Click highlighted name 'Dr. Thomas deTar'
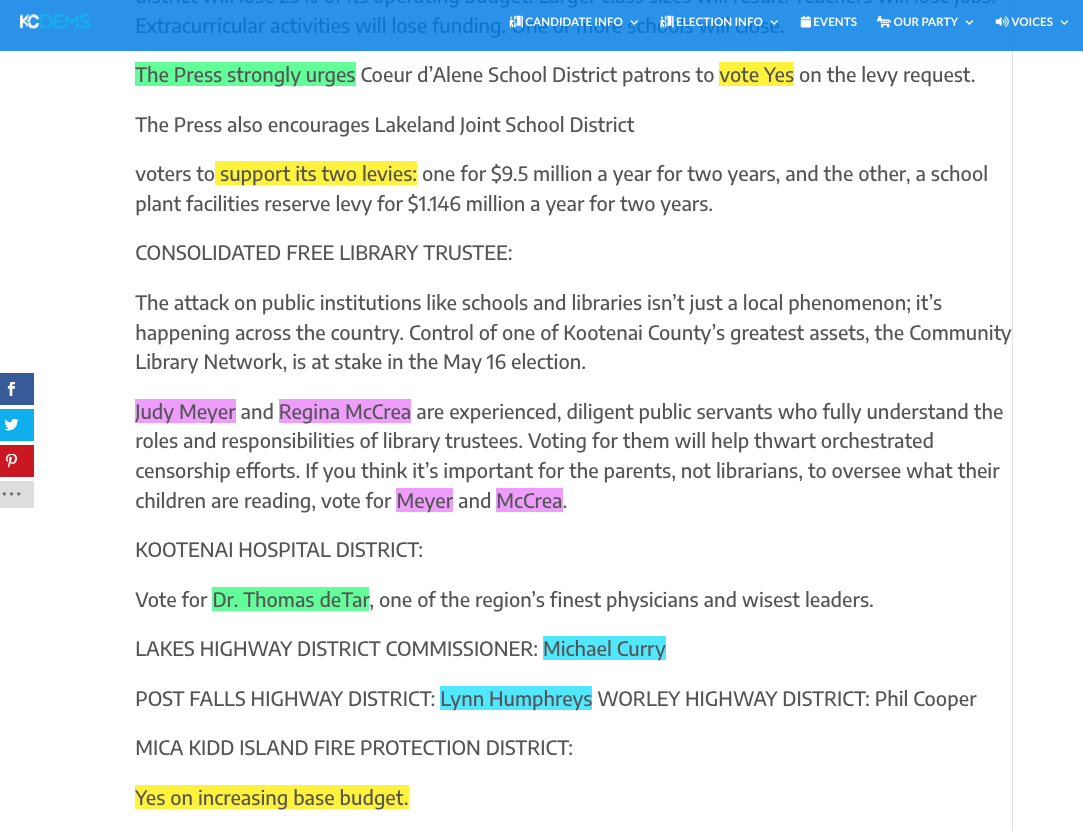Screen dimensions: 1083x831 pyautogui.click(x=290, y=600)
